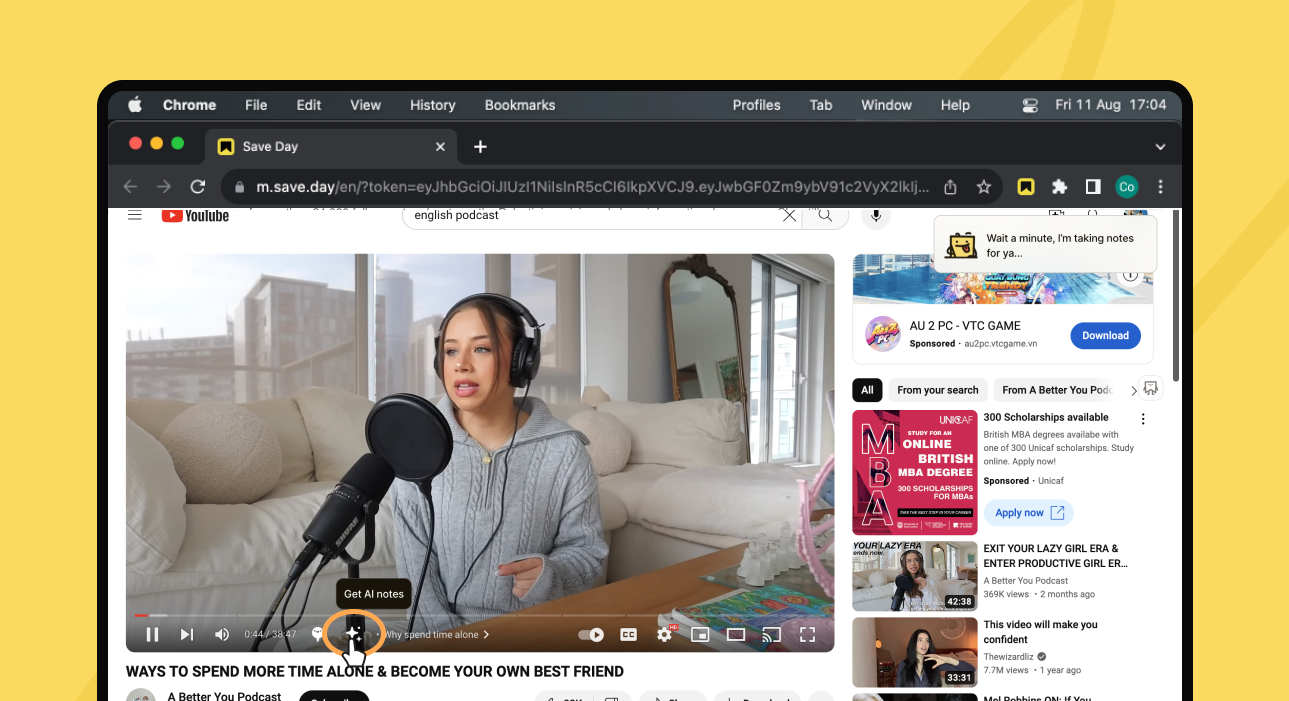Image resolution: width=1289 pixels, height=701 pixels.
Task: Open options menu for 300 Scholarships ad
Action: tap(1143, 419)
